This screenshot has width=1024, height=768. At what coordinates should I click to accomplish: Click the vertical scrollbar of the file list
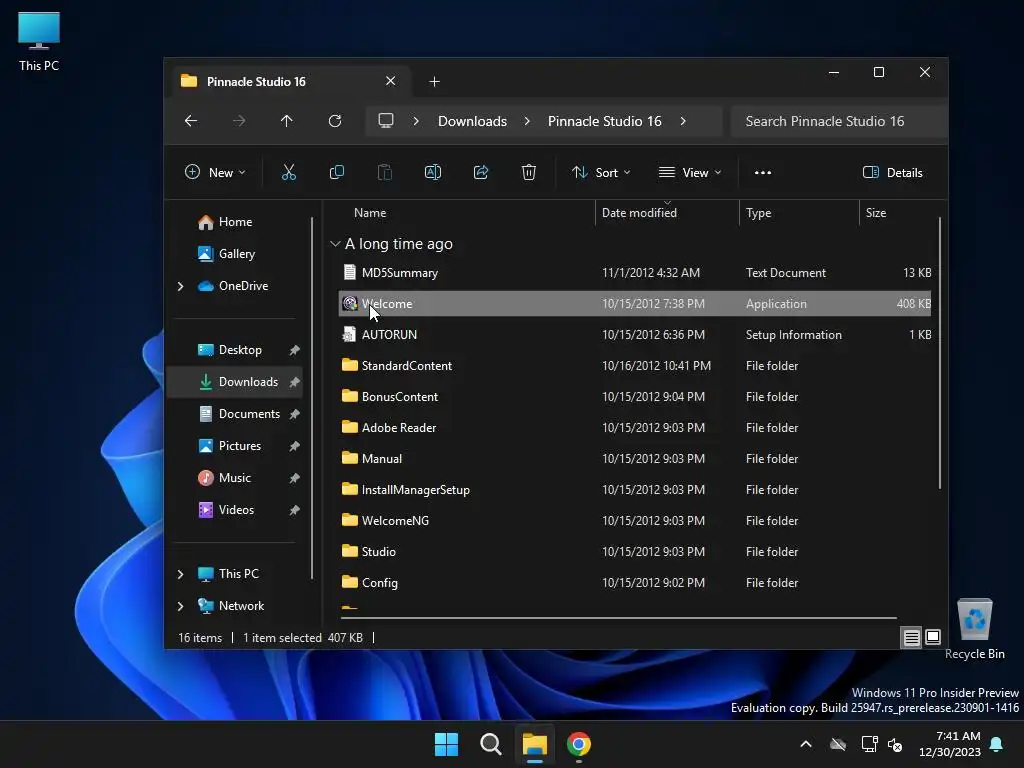[x=940, y=353]
